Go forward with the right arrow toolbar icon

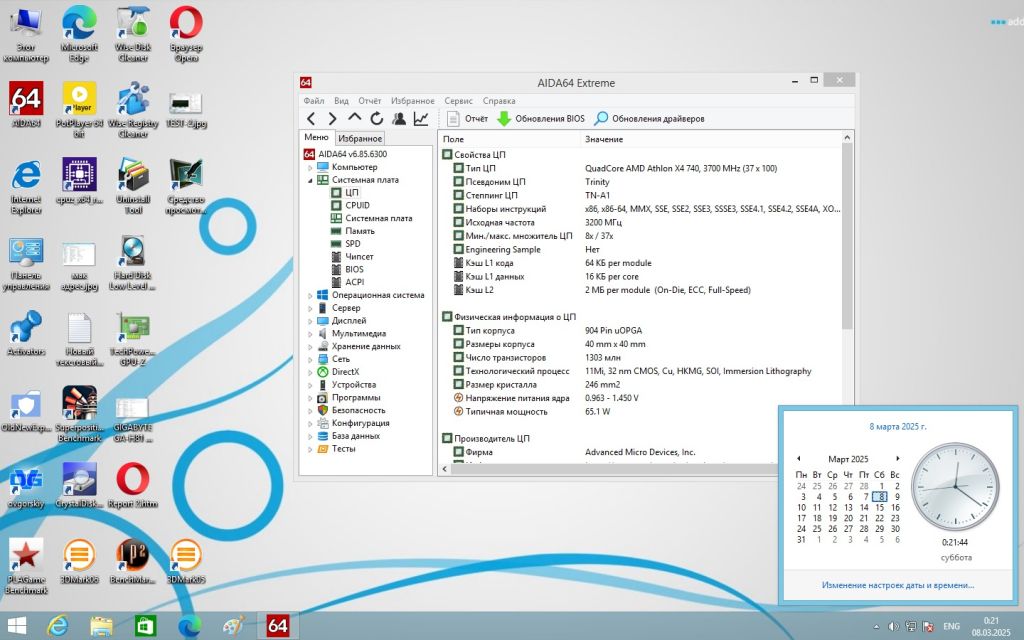click(332, 119)
